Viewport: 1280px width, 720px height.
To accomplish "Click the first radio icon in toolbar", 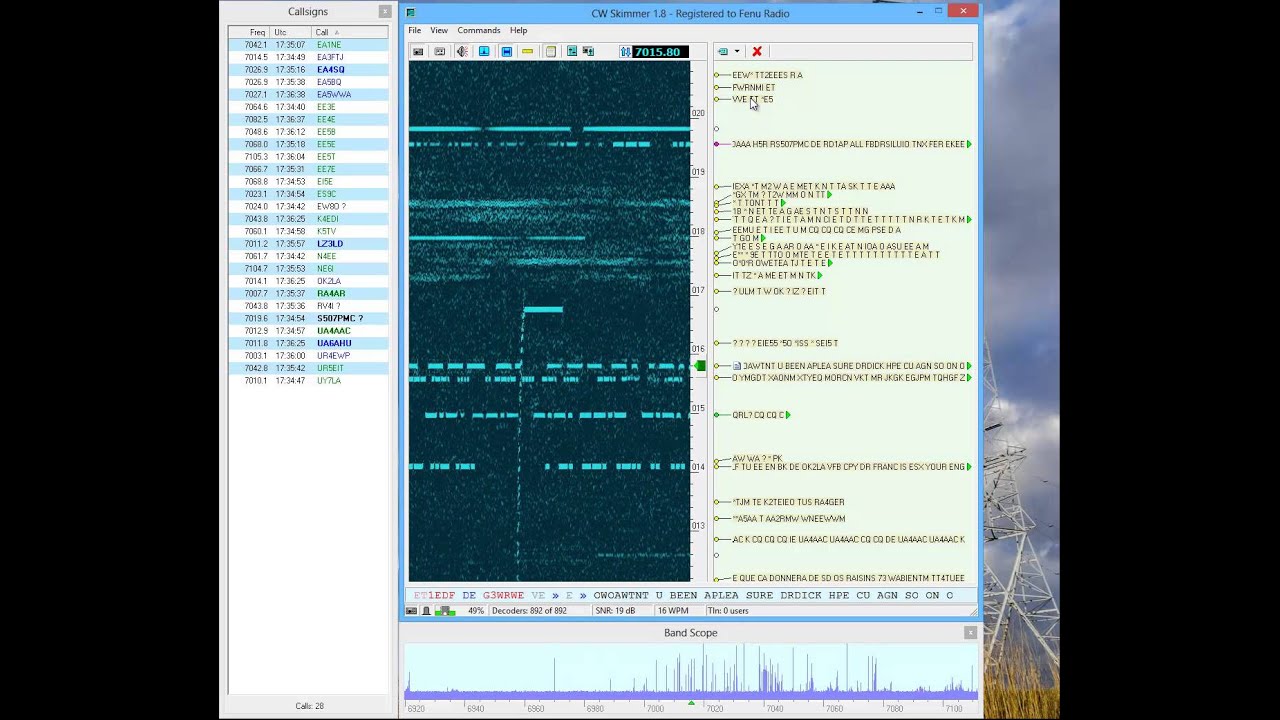I will click(x=418, y=52).
